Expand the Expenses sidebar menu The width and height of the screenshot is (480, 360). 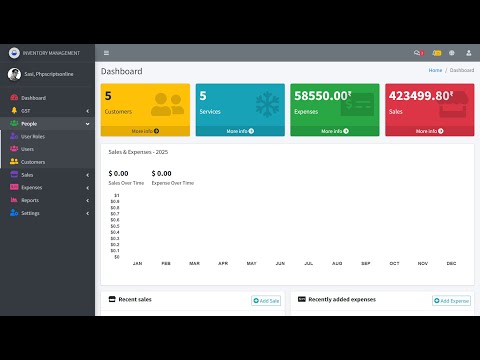47,187
